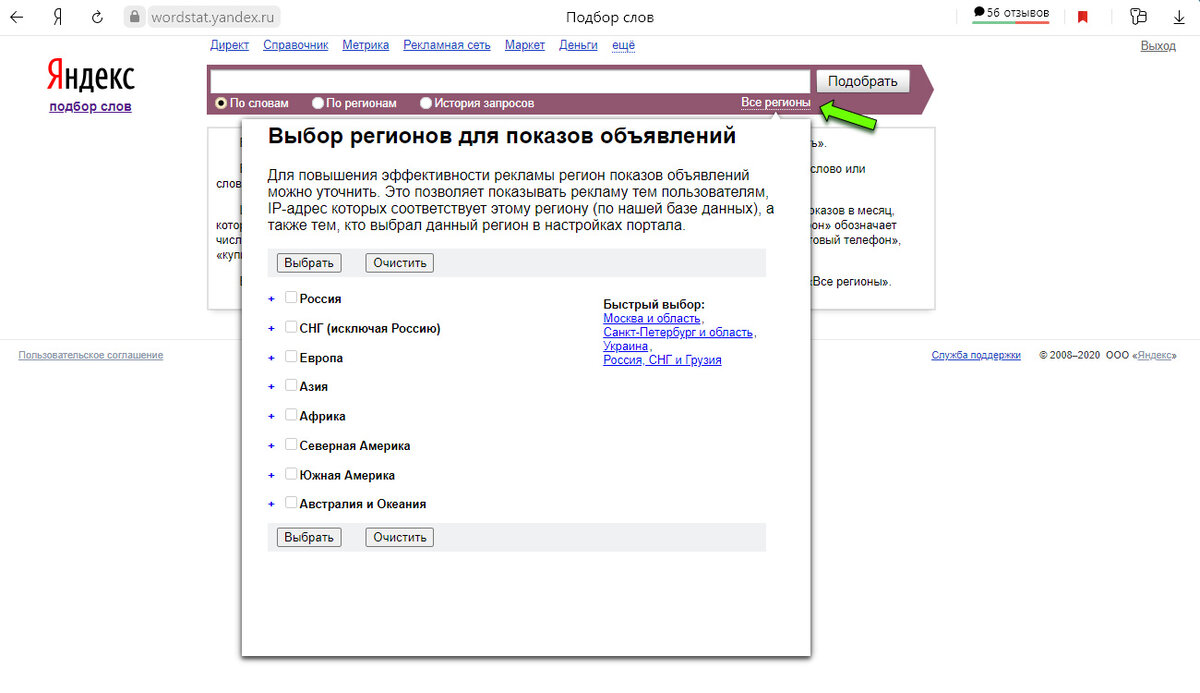The height and width of the screenshot is (693, 1200).
Task: Expand the СНГ region with plus
Action: 271,328
